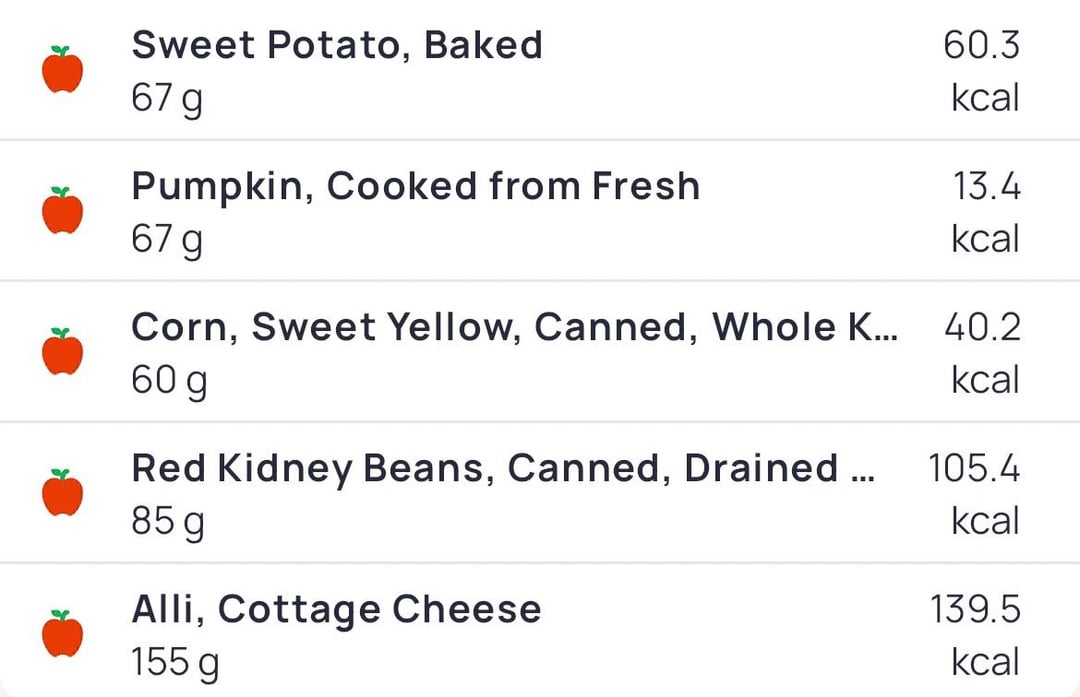Tap the 105.4 kcal value for Kidney Beans
The height and width of the screenshot is (697, 1080).
click(974, 495)
